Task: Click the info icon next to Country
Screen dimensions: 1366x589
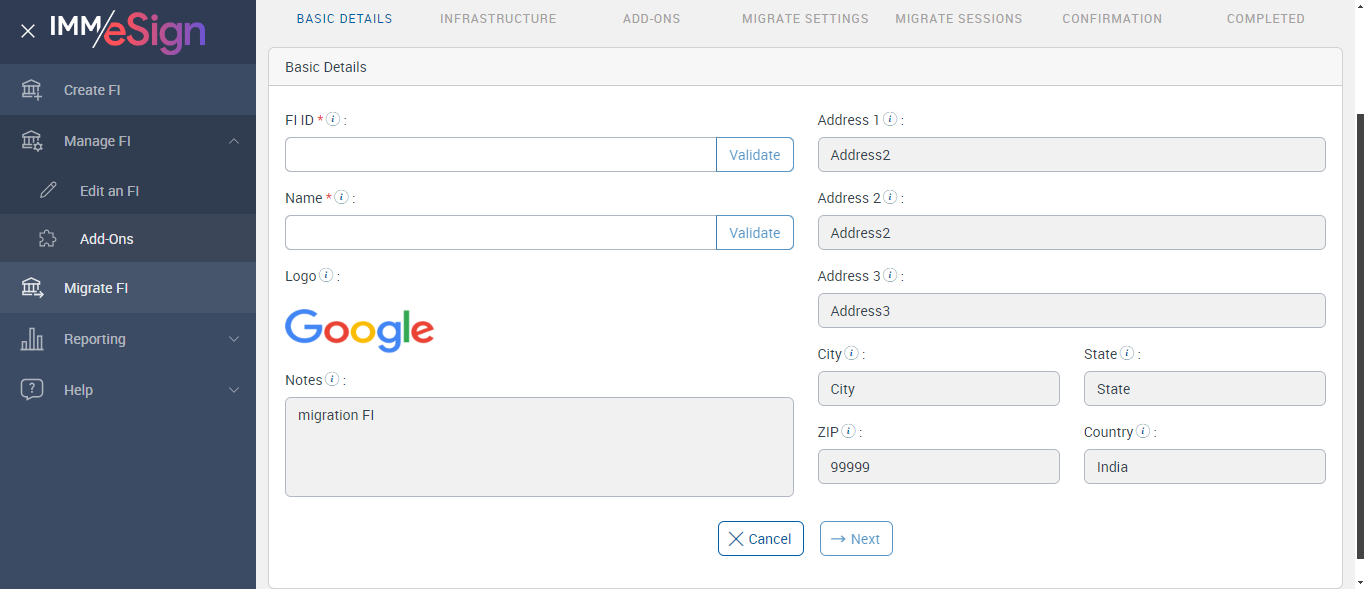Action: click(1143, 432)
